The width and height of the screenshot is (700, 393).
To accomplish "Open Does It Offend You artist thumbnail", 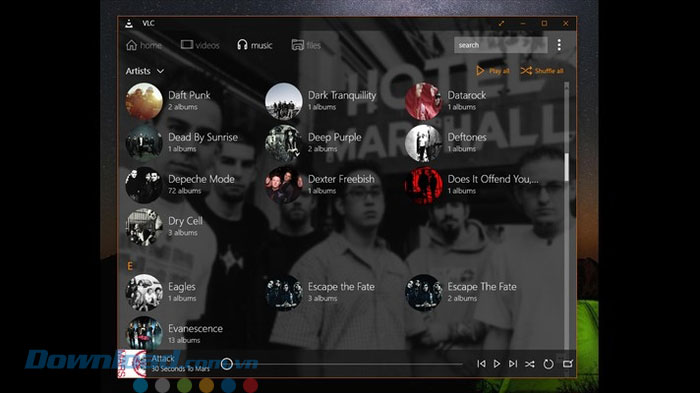I will (423, 185).
